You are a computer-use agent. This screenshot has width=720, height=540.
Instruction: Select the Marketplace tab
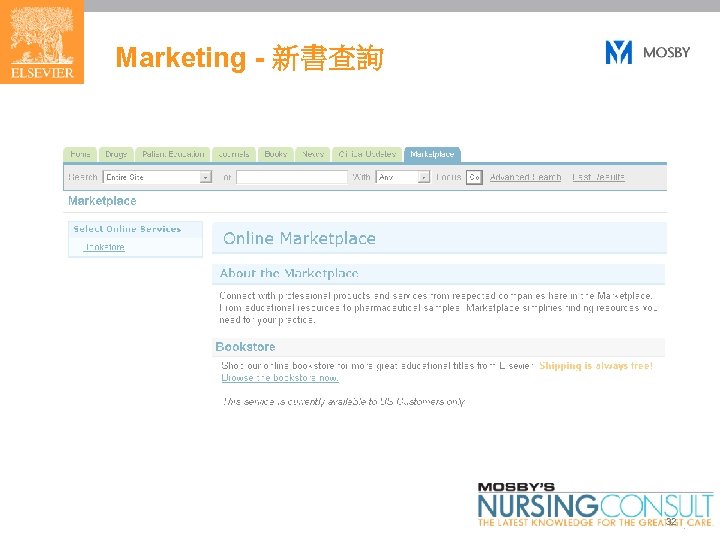[432, 154]
